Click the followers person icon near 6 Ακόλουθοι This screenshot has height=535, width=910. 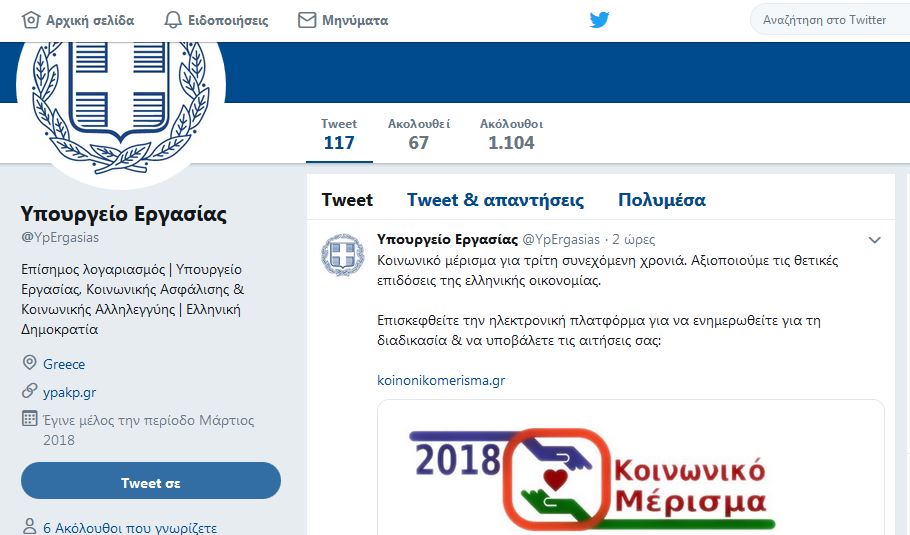point(29,526)
